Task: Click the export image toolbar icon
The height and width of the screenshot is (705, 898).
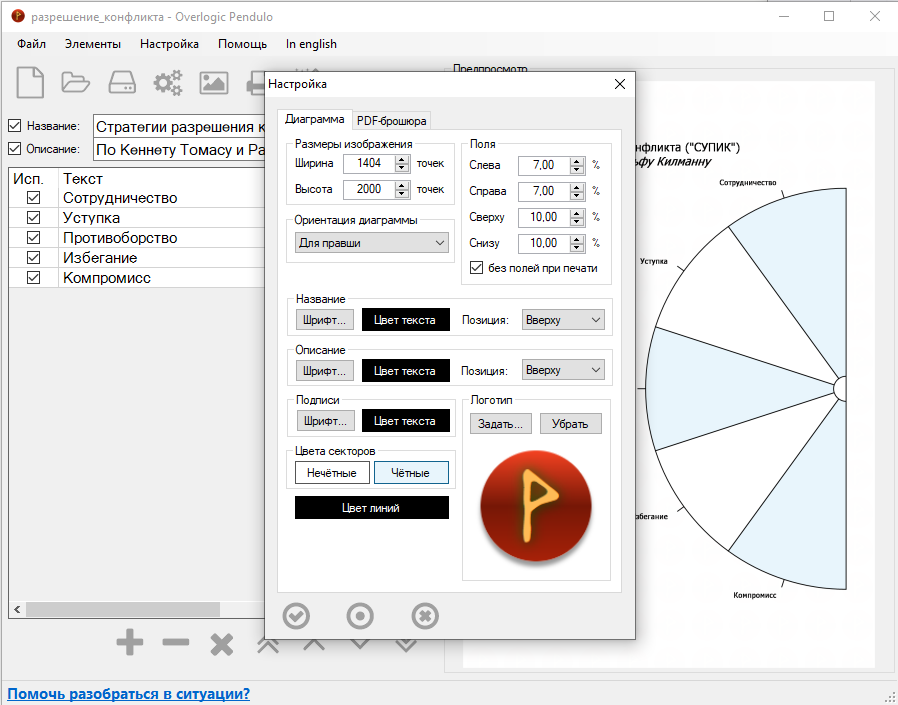Action: 213,82
